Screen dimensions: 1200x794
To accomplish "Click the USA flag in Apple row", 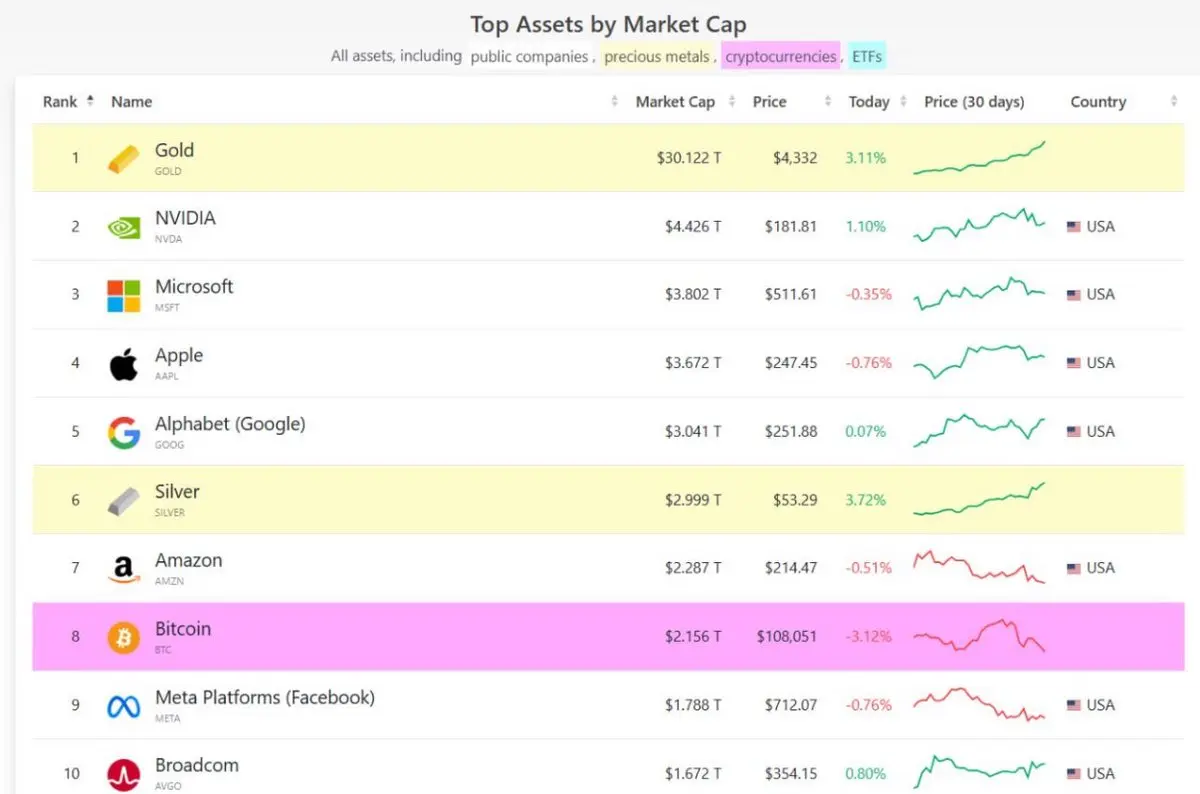I will coord(1074,363).
